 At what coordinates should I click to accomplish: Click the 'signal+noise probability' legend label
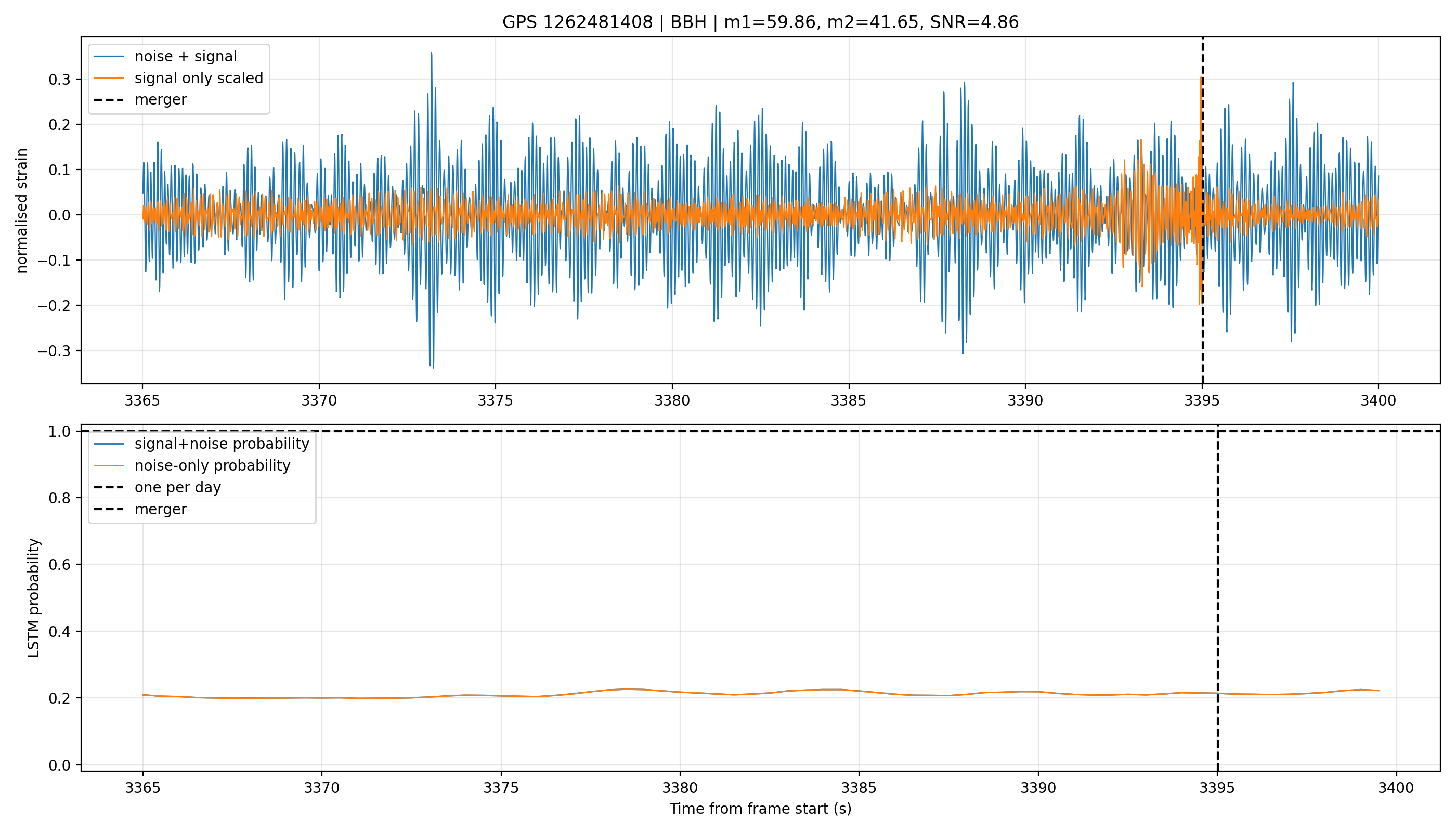[222, 444]
